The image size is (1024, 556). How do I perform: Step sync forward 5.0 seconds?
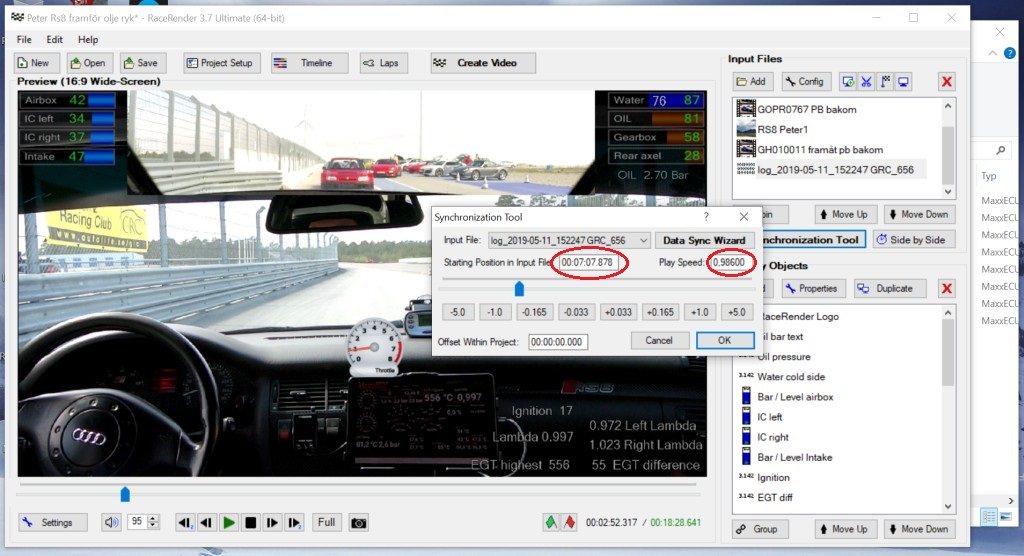[737, 312]
